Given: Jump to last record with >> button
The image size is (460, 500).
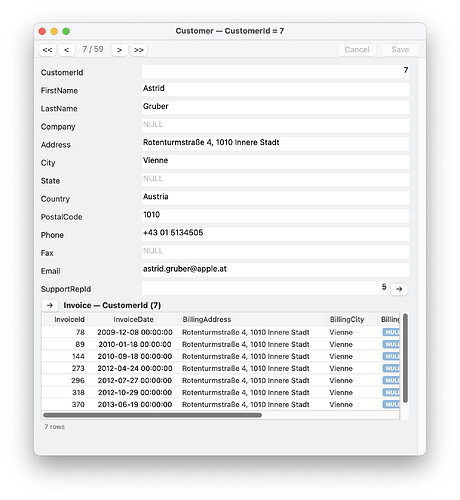Looking at the screenshot, I should [x=139, y=50].
